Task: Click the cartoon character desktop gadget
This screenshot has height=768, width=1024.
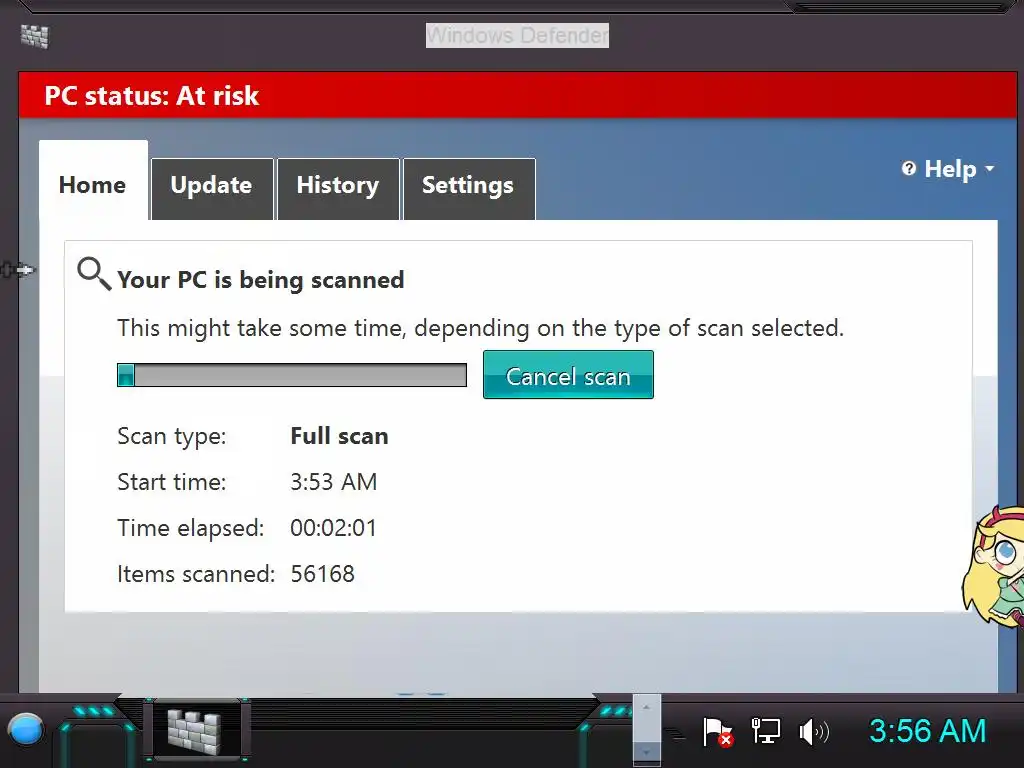Action: click(x=994, y=567)
